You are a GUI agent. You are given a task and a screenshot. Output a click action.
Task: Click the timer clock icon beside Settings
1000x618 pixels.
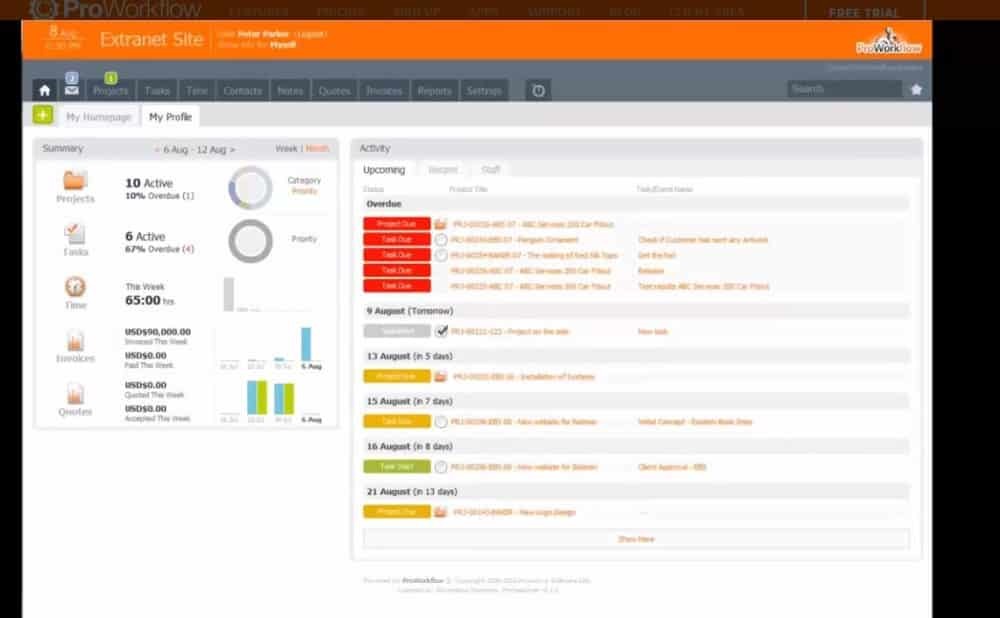point(538,90)
